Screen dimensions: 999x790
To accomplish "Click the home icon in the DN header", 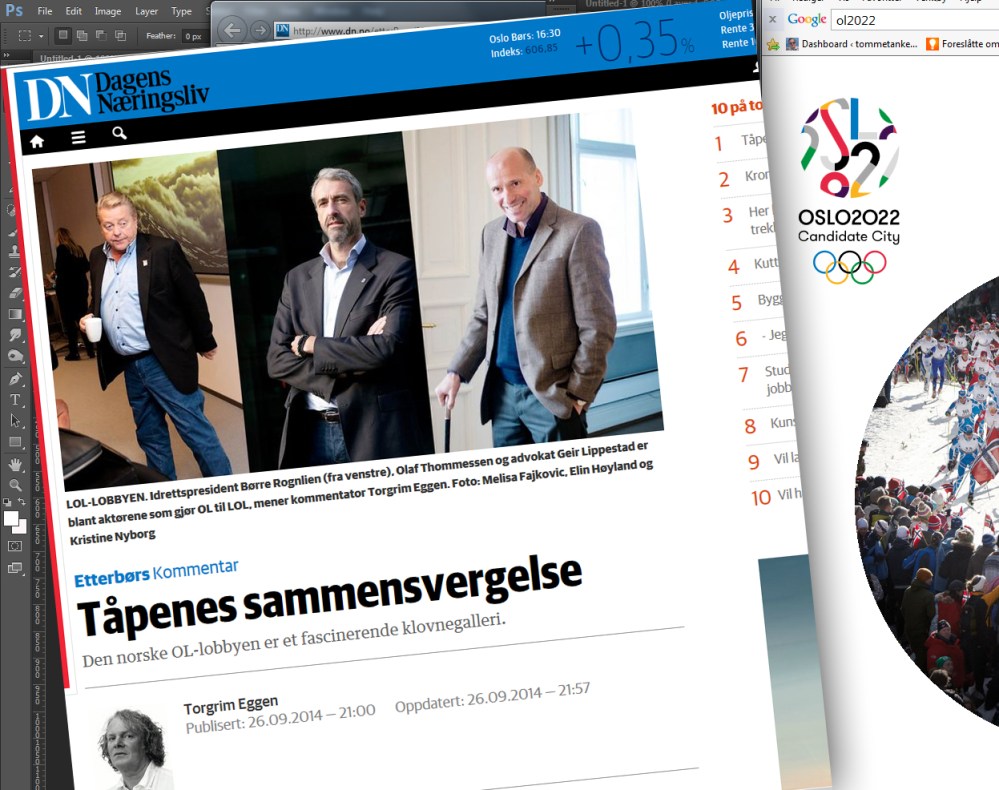I will point(37,142).
